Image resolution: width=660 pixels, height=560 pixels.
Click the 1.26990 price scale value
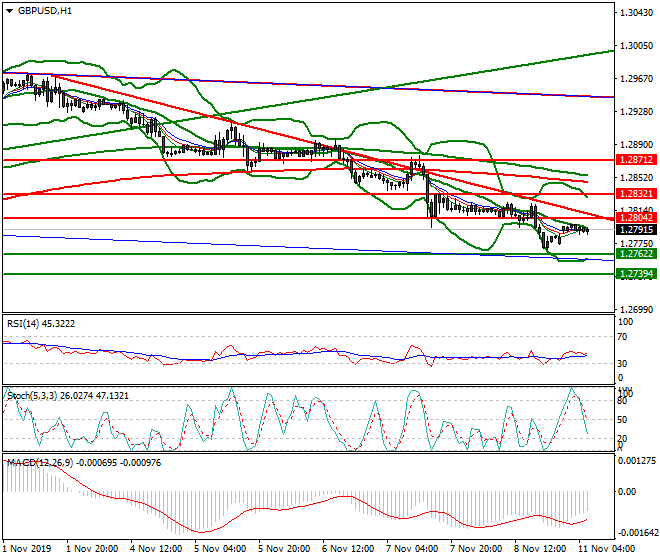point(636,310)
